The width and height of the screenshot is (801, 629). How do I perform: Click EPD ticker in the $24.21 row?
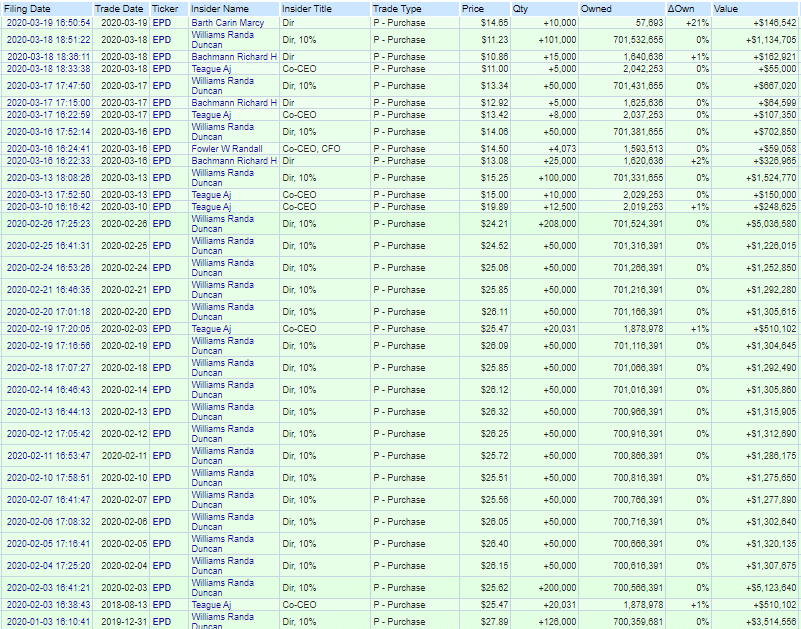click(162, 224)
